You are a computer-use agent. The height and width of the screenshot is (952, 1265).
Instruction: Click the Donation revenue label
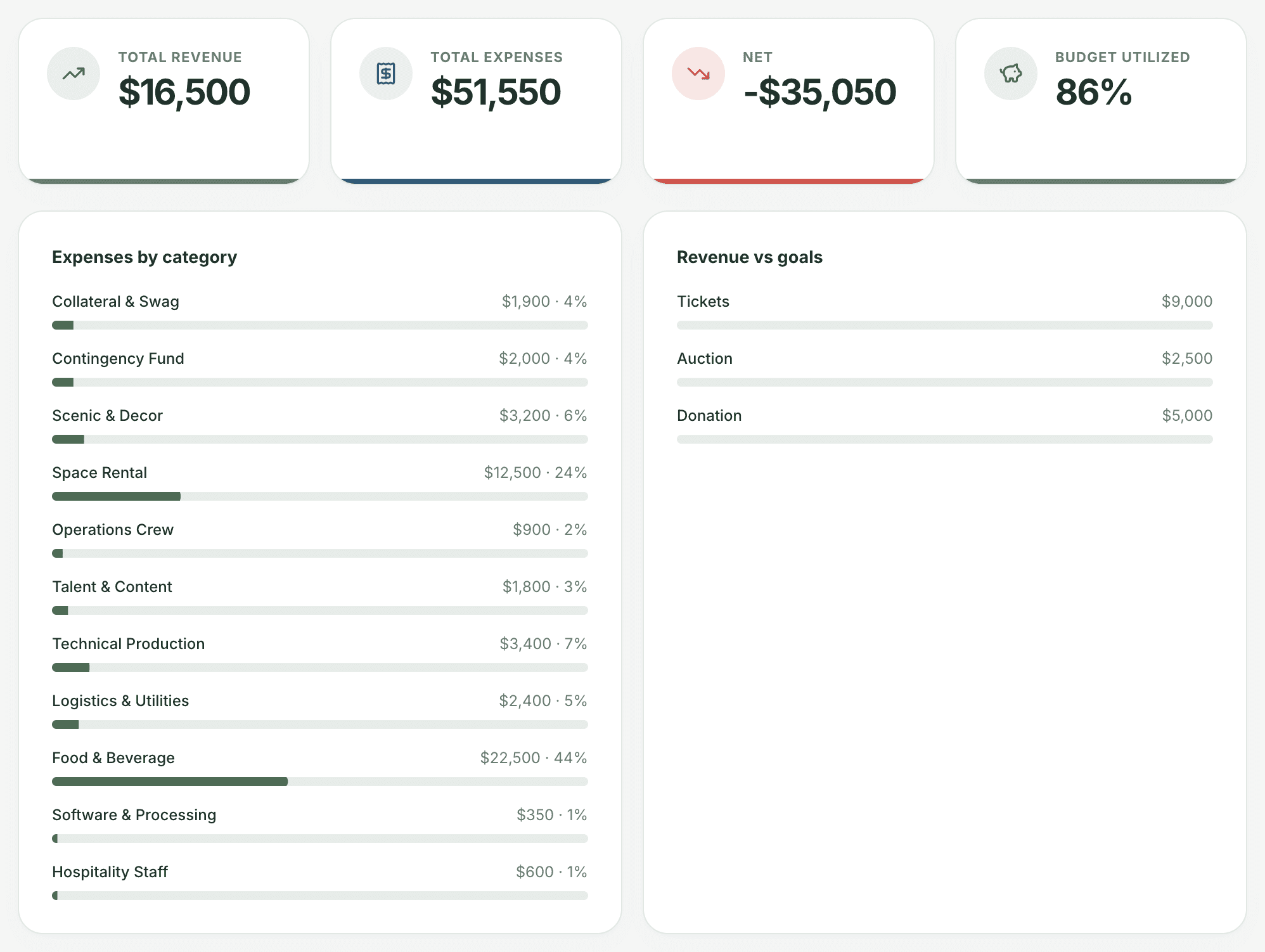[x=709, y=416]
